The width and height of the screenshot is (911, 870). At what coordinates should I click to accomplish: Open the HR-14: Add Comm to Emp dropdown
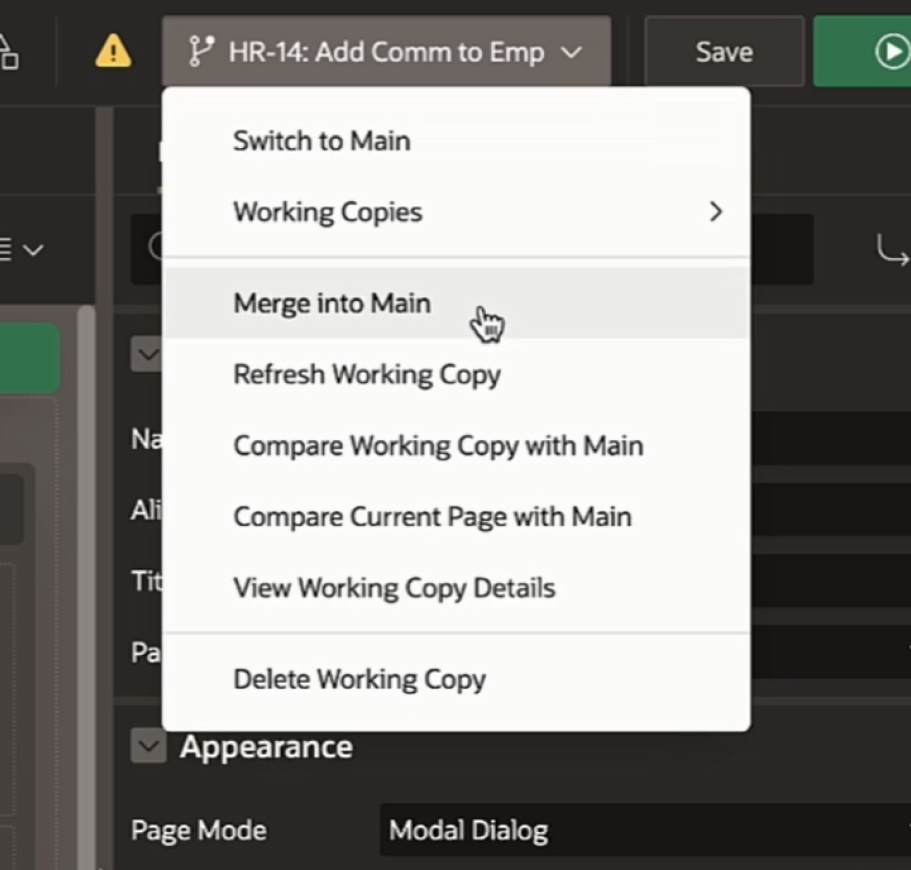(386, 51)
